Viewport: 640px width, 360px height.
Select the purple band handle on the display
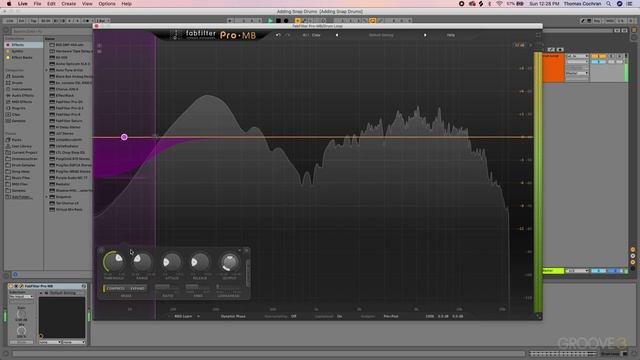(124, 137)
